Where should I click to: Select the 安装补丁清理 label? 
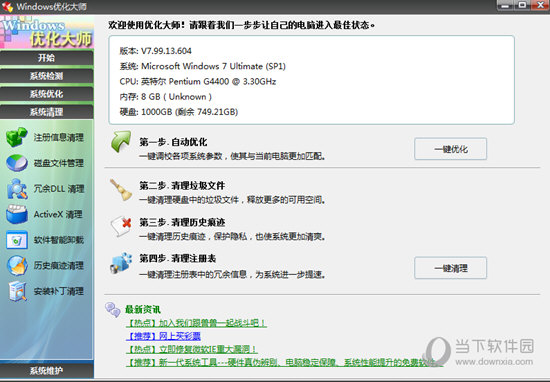(59, 291)
